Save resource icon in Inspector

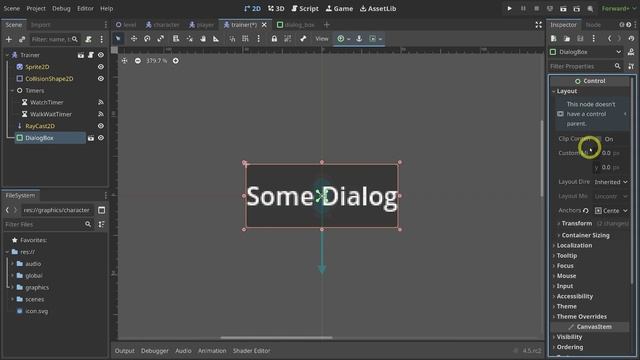(580, 38)
